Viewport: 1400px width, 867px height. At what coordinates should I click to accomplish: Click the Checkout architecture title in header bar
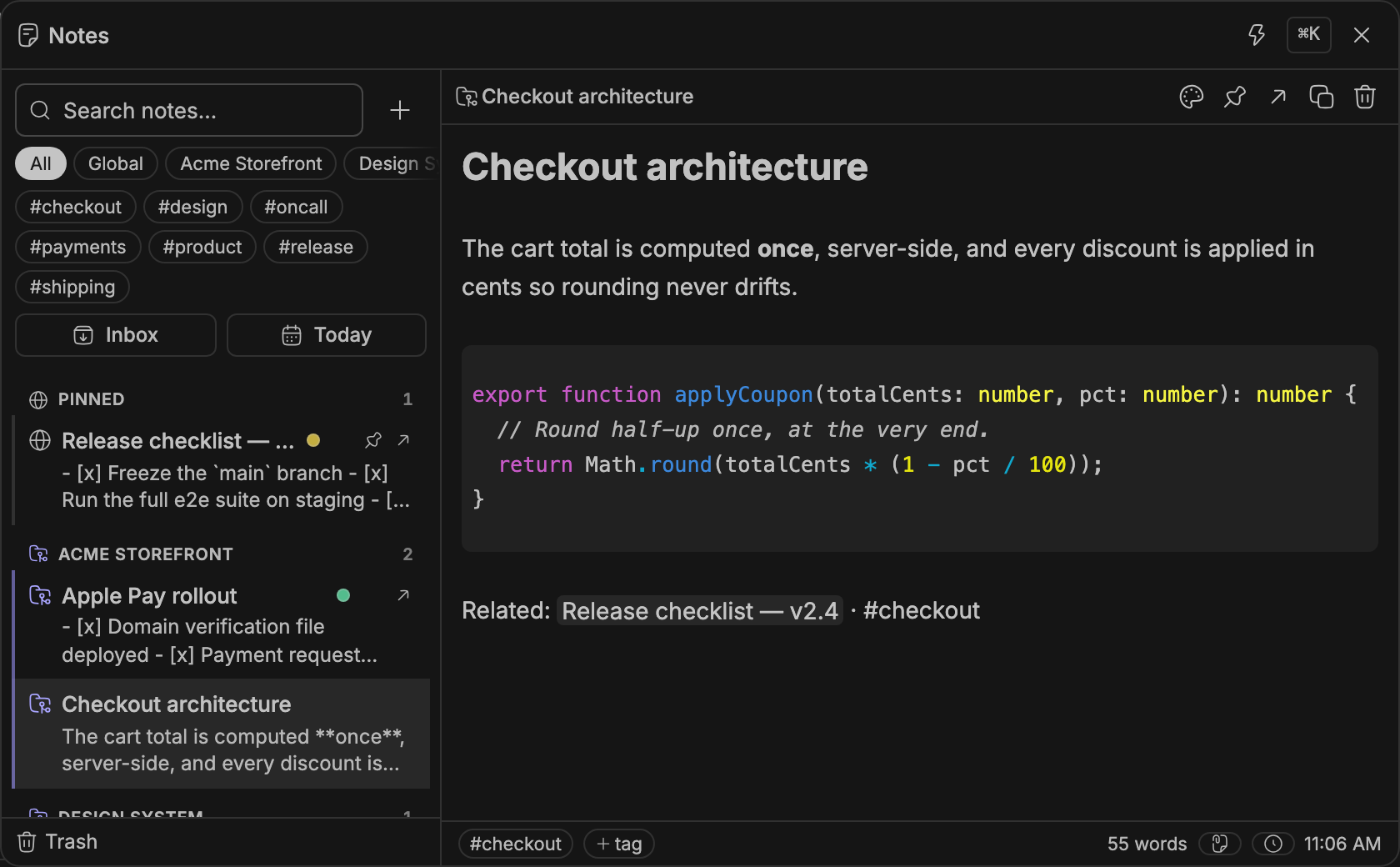587,97
